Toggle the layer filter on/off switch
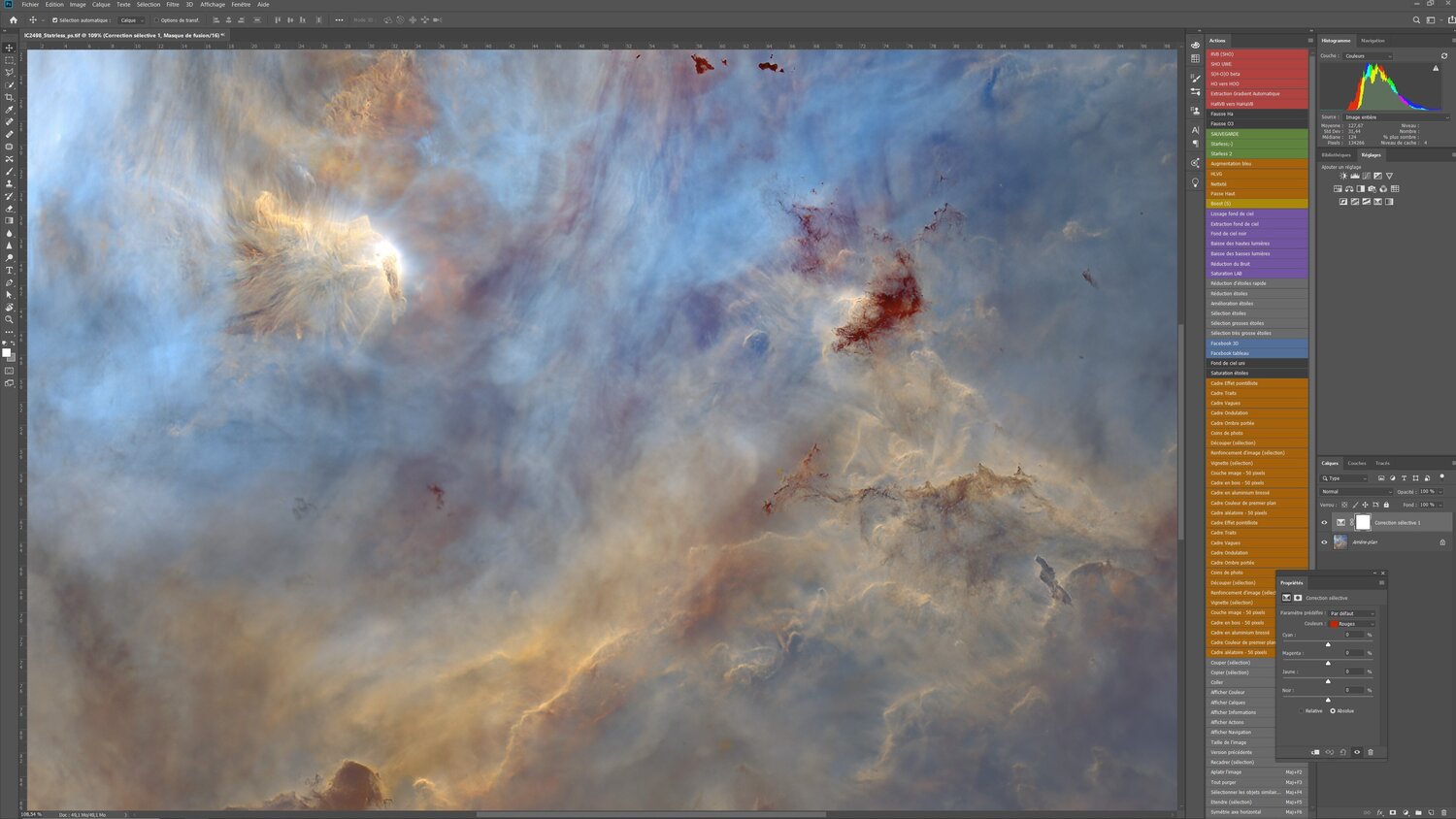Screen dimensions: 1456x819 point(1442,476)
